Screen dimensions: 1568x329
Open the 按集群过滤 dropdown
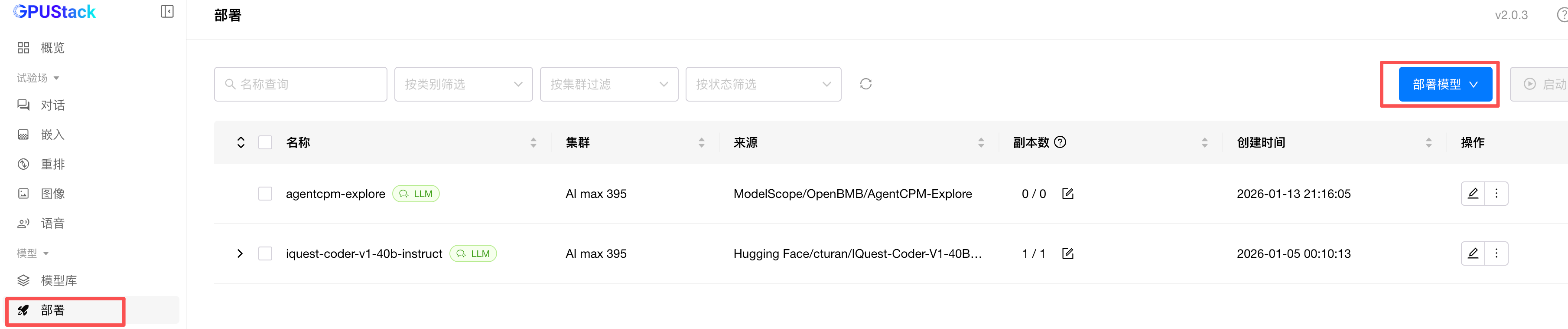tap(609, 84)
